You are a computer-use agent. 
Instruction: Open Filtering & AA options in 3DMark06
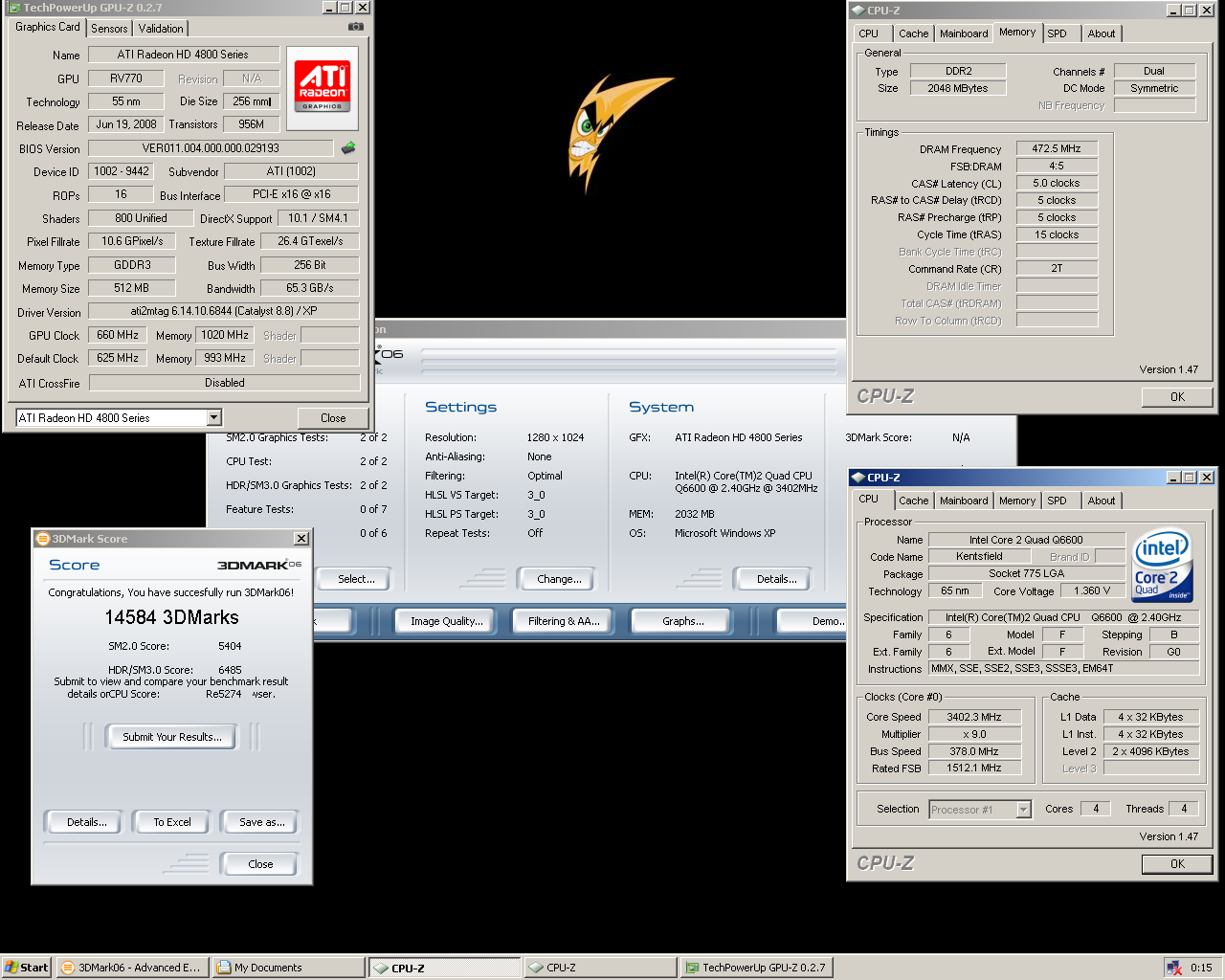point(564,621)
